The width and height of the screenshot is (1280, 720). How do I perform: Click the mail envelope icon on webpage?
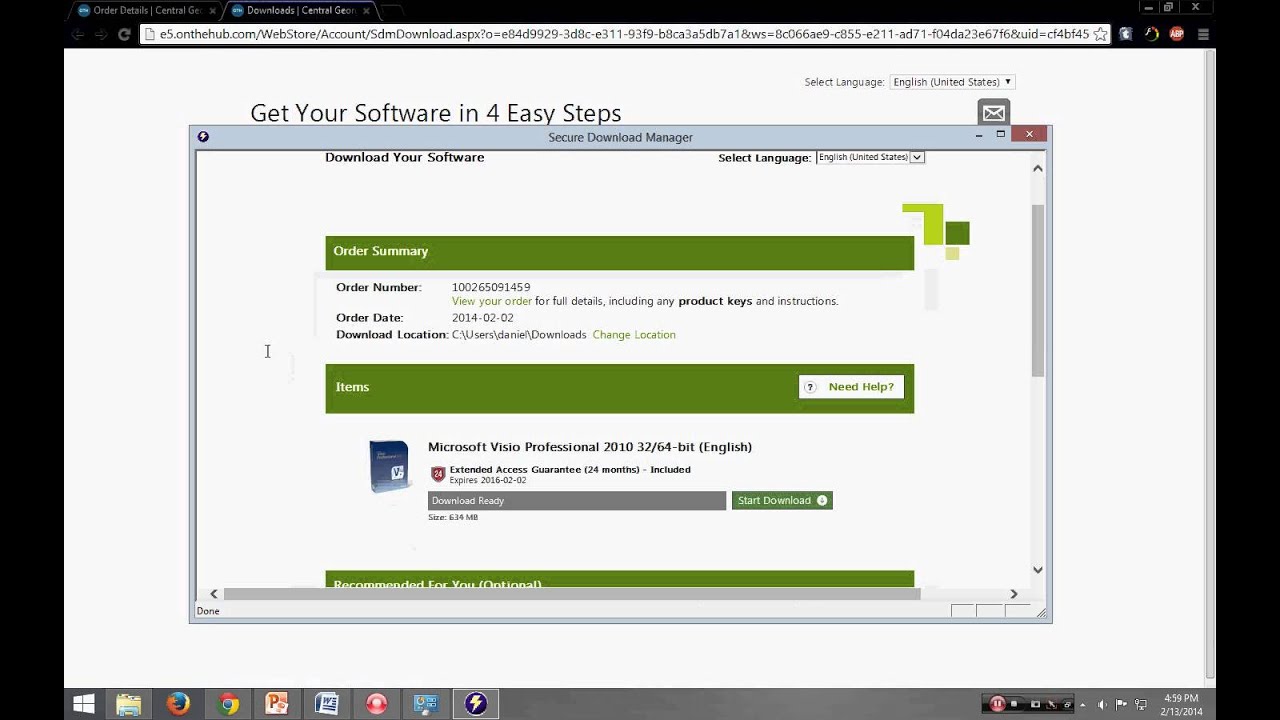coord(994,113)
